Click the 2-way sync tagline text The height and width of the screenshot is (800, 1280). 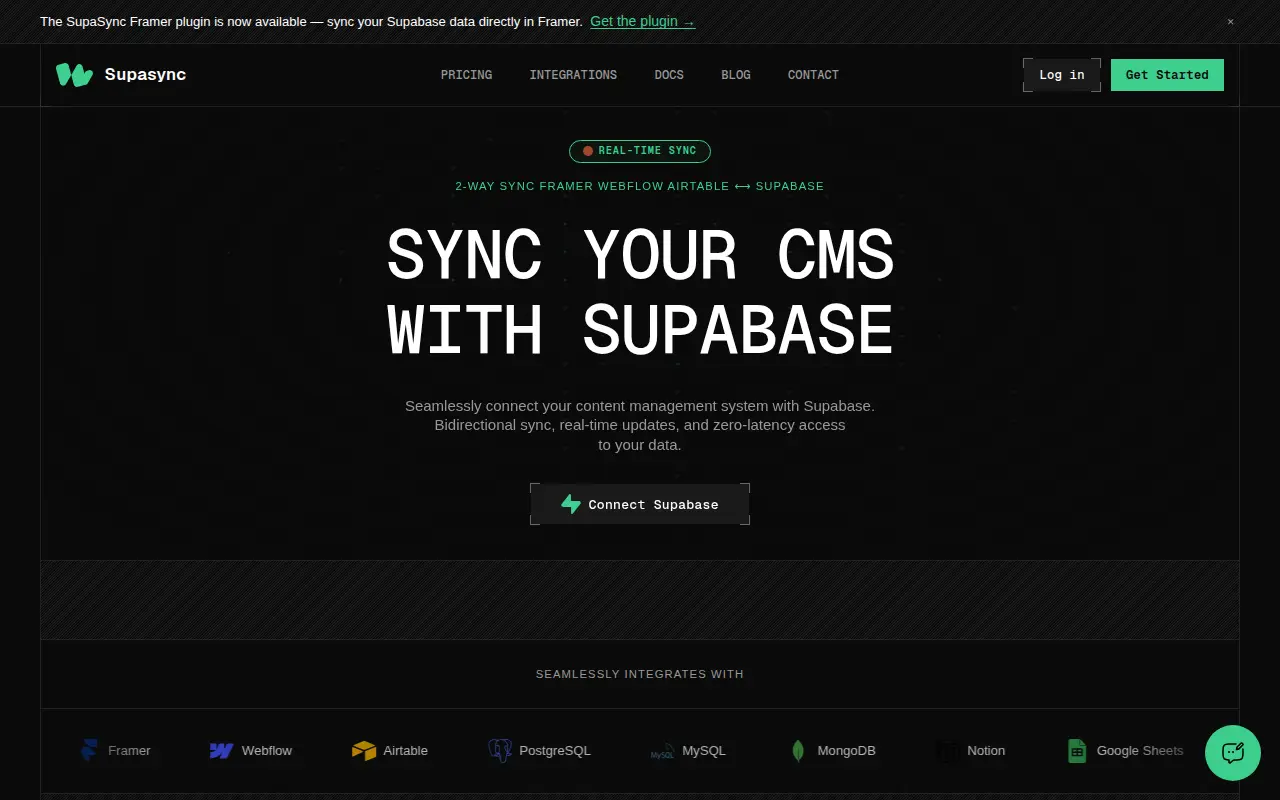[x=640, y=186]
